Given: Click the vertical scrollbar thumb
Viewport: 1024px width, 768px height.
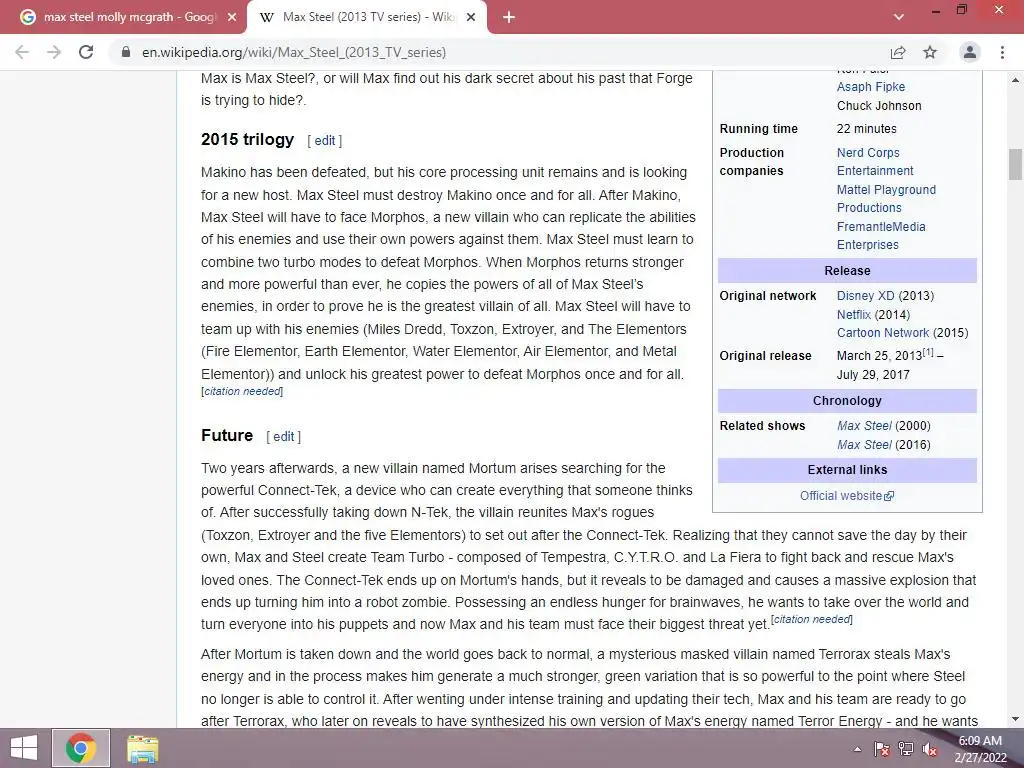Looking at the screenshot, I should pyautogui.click(x=1015, y=164).
